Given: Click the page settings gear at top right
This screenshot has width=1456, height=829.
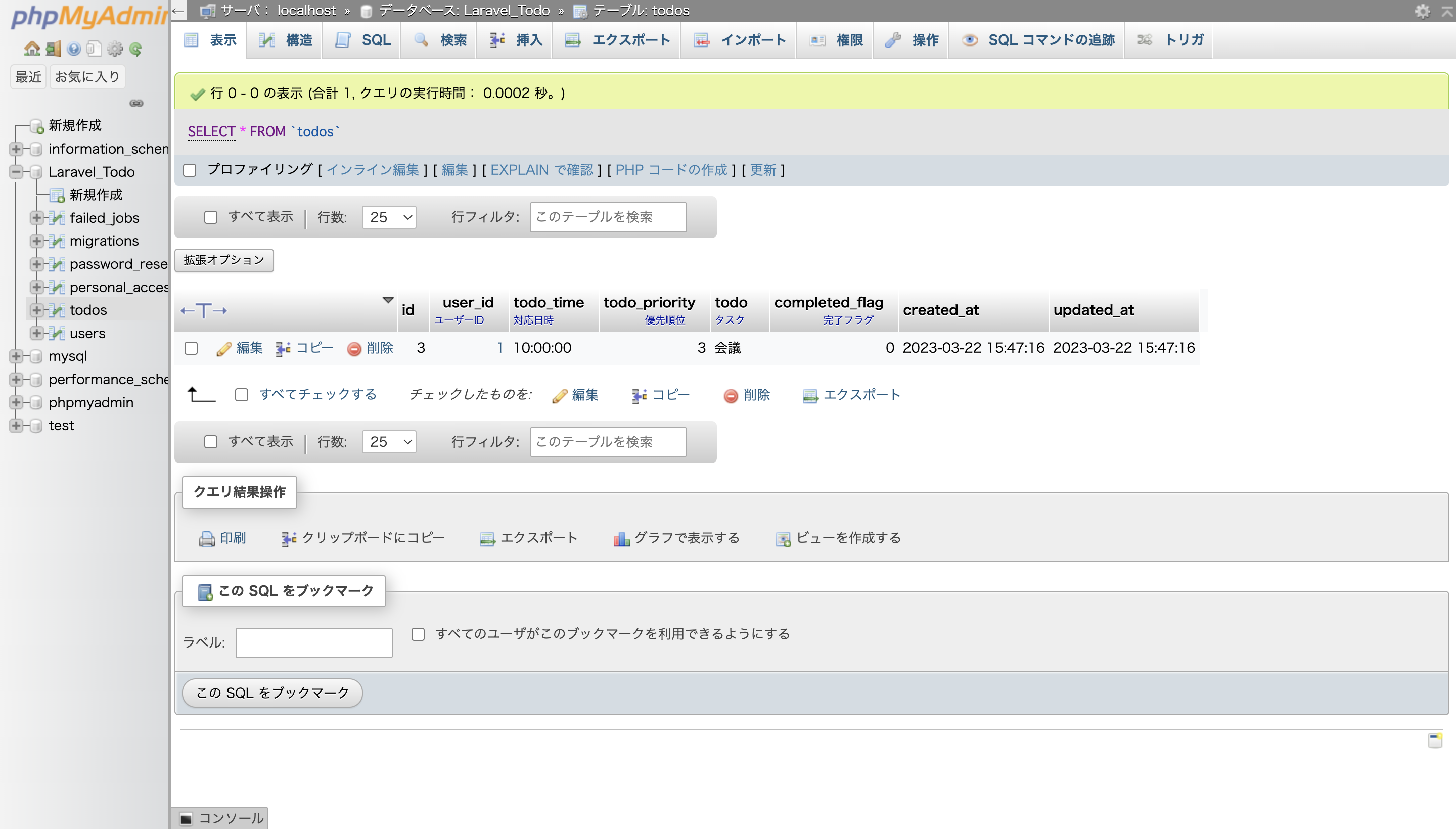Looking at the screenshot, I should tap(1422, 11).
